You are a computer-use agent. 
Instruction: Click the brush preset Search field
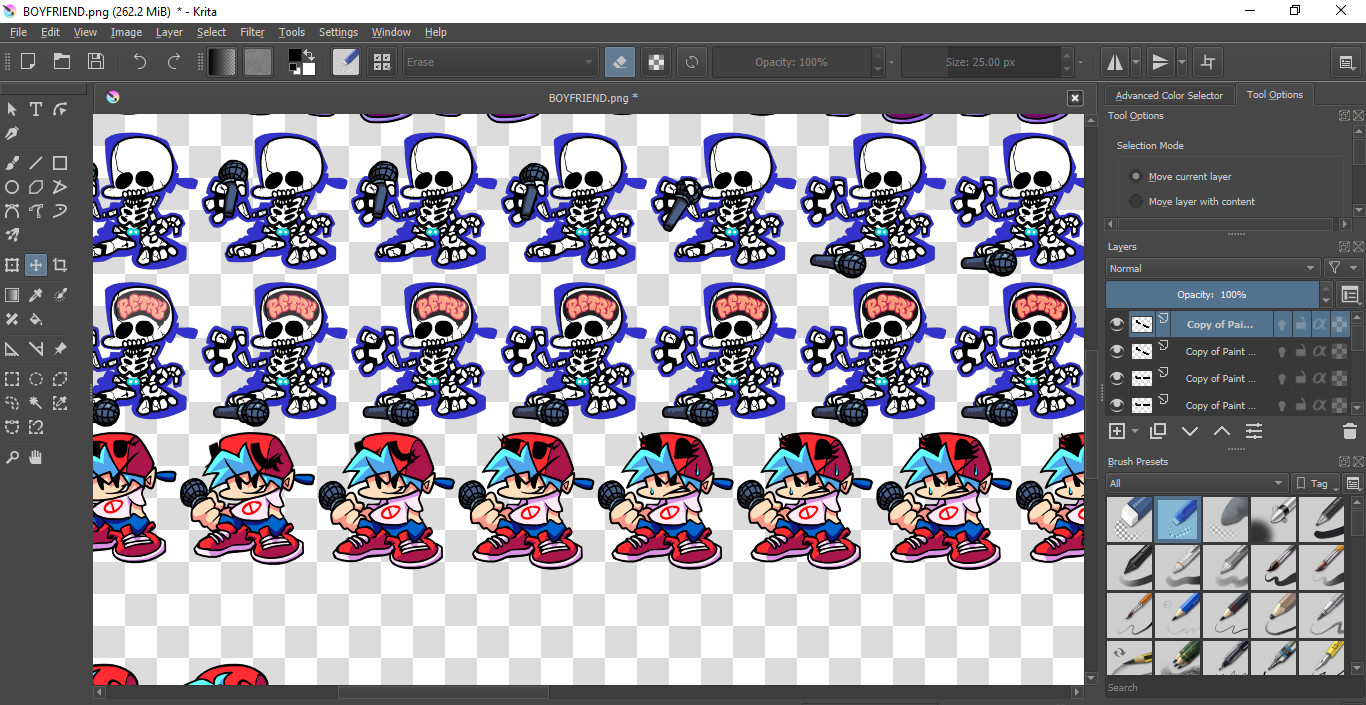coord(1225,687)
